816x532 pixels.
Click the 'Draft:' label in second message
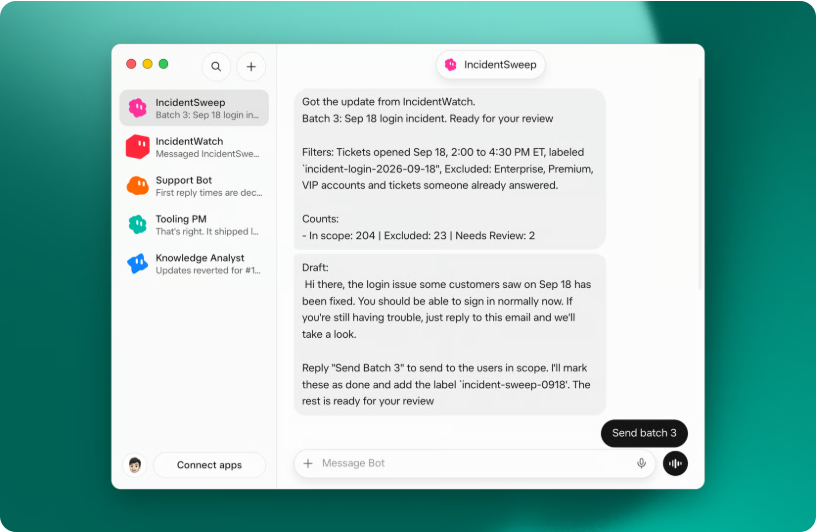click(315, 268)
